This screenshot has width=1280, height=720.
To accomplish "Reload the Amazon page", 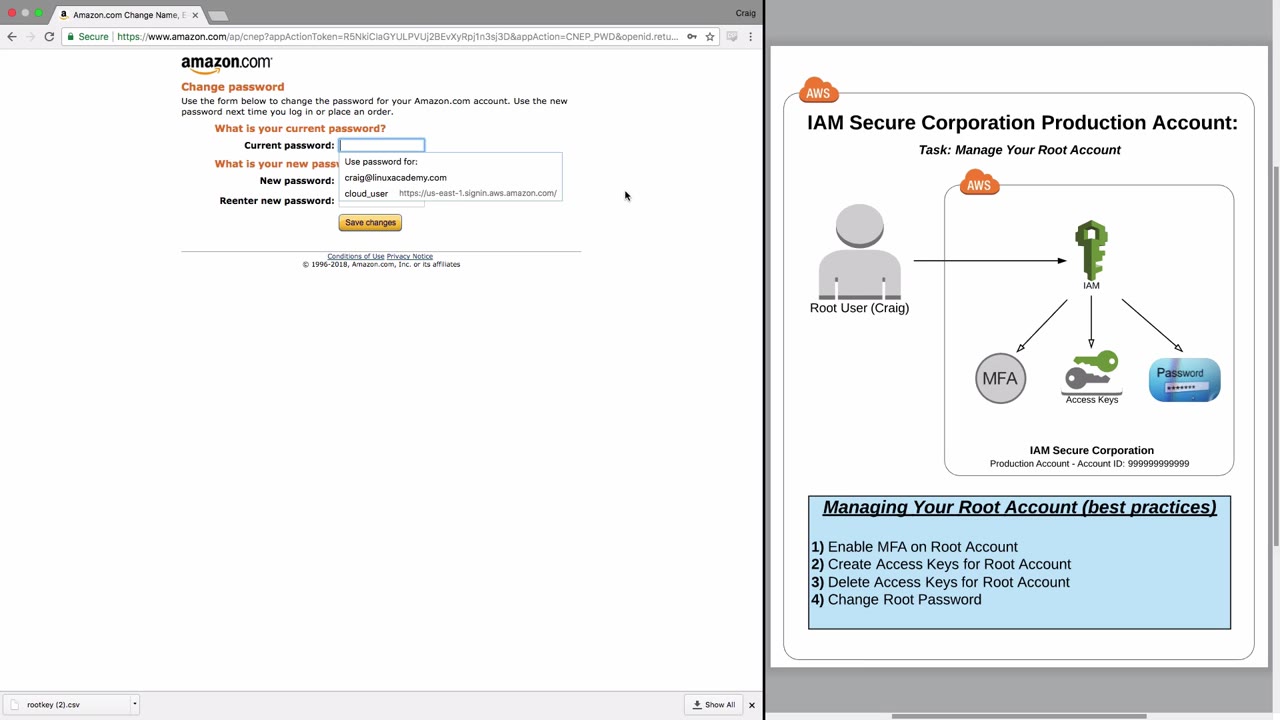I will [49, 37].
